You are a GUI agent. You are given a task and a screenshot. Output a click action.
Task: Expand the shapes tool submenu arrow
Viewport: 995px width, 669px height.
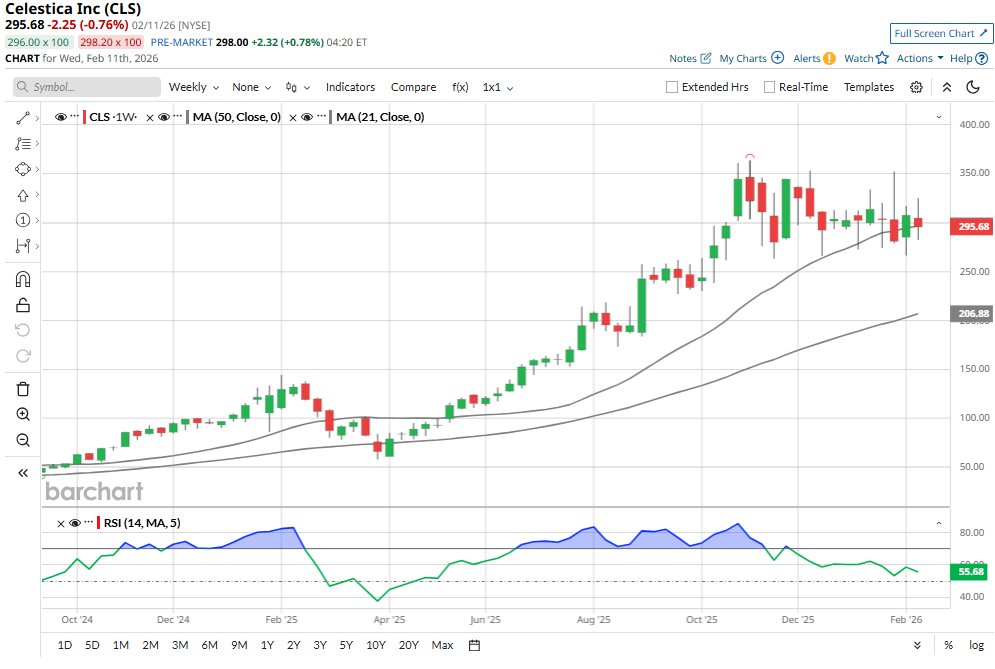point(37,169)
